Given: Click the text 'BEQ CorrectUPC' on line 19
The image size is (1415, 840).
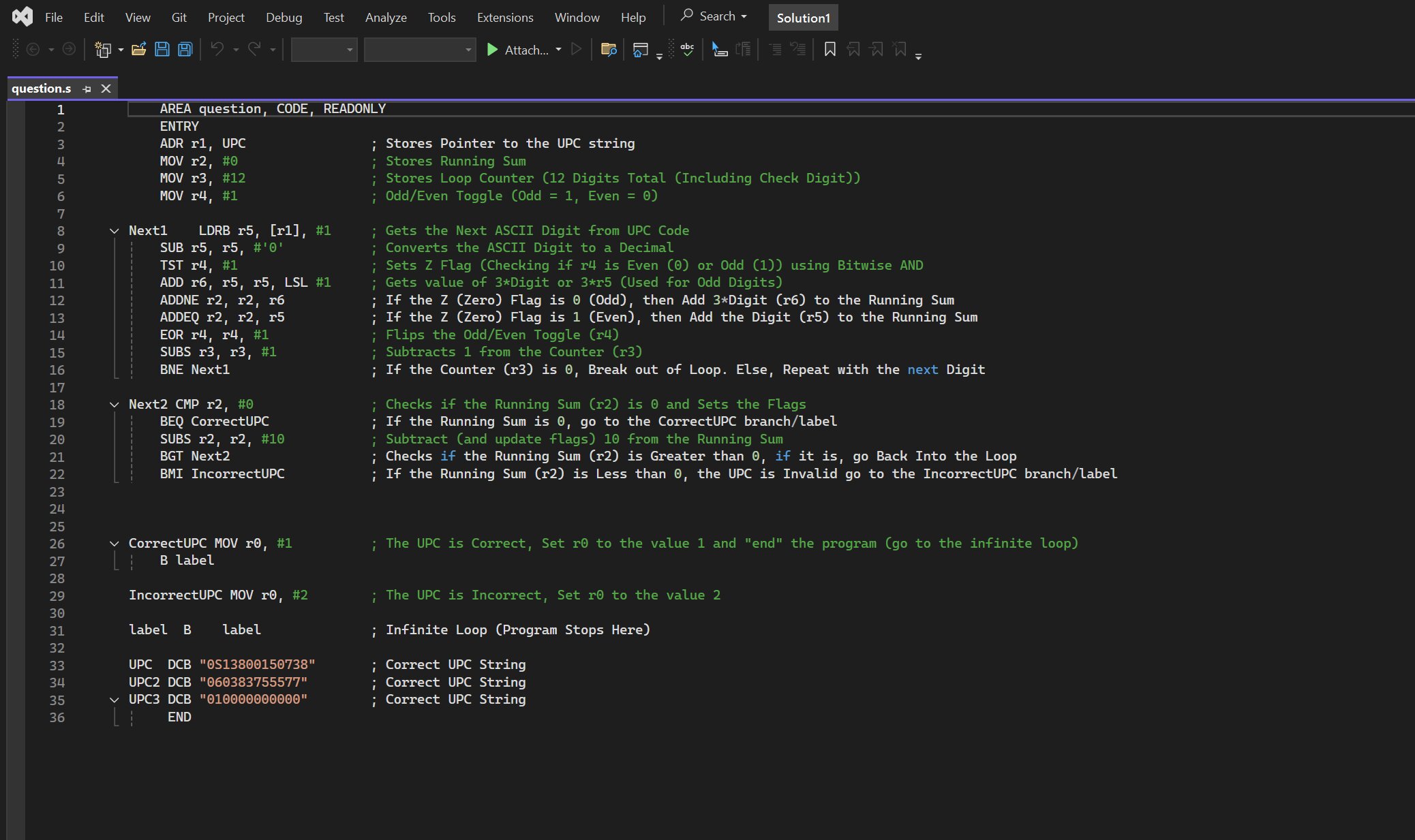Looking at the screenshot, I should click(214, 422).
